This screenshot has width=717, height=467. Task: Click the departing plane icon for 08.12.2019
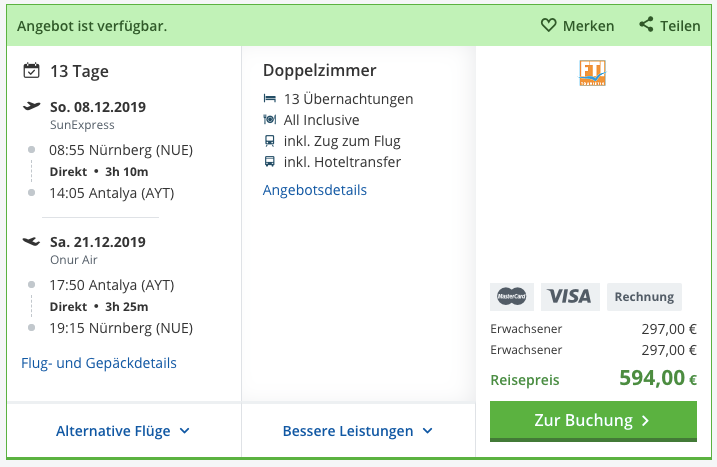[32, 106]
